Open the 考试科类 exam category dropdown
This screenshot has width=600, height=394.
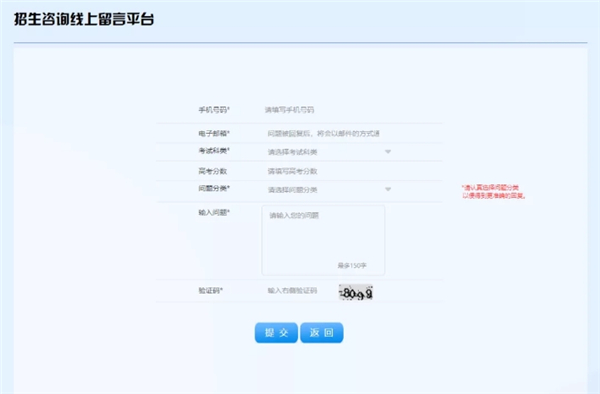329,152
